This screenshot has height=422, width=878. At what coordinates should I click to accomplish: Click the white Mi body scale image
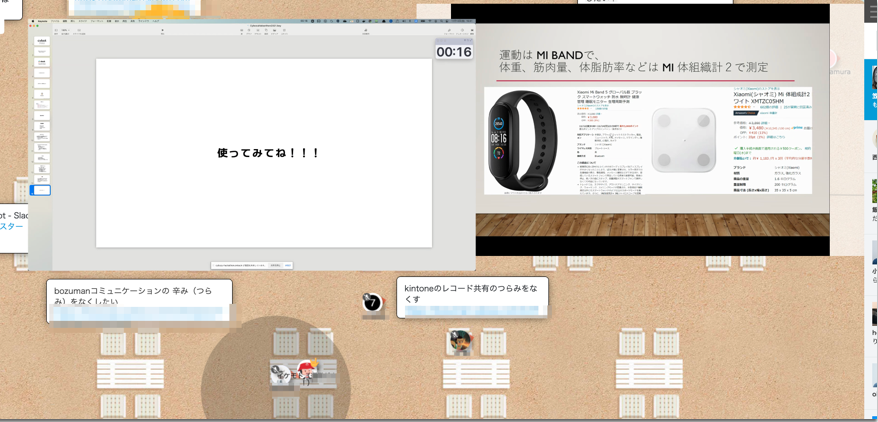[x=684, y=140]
